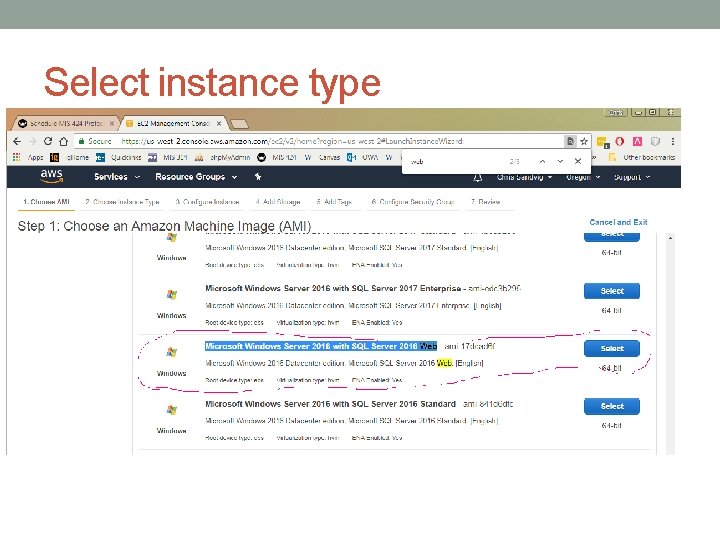
Task: Go to next find result arrow
Action: (560, 161)
